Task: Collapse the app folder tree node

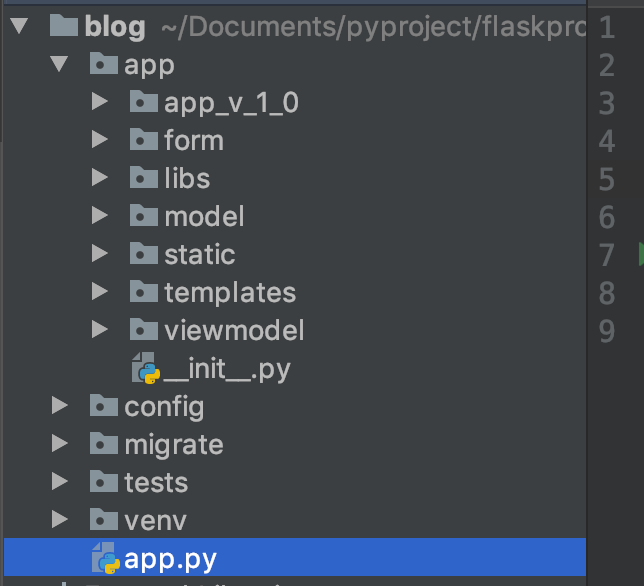Action: [59, 65]
